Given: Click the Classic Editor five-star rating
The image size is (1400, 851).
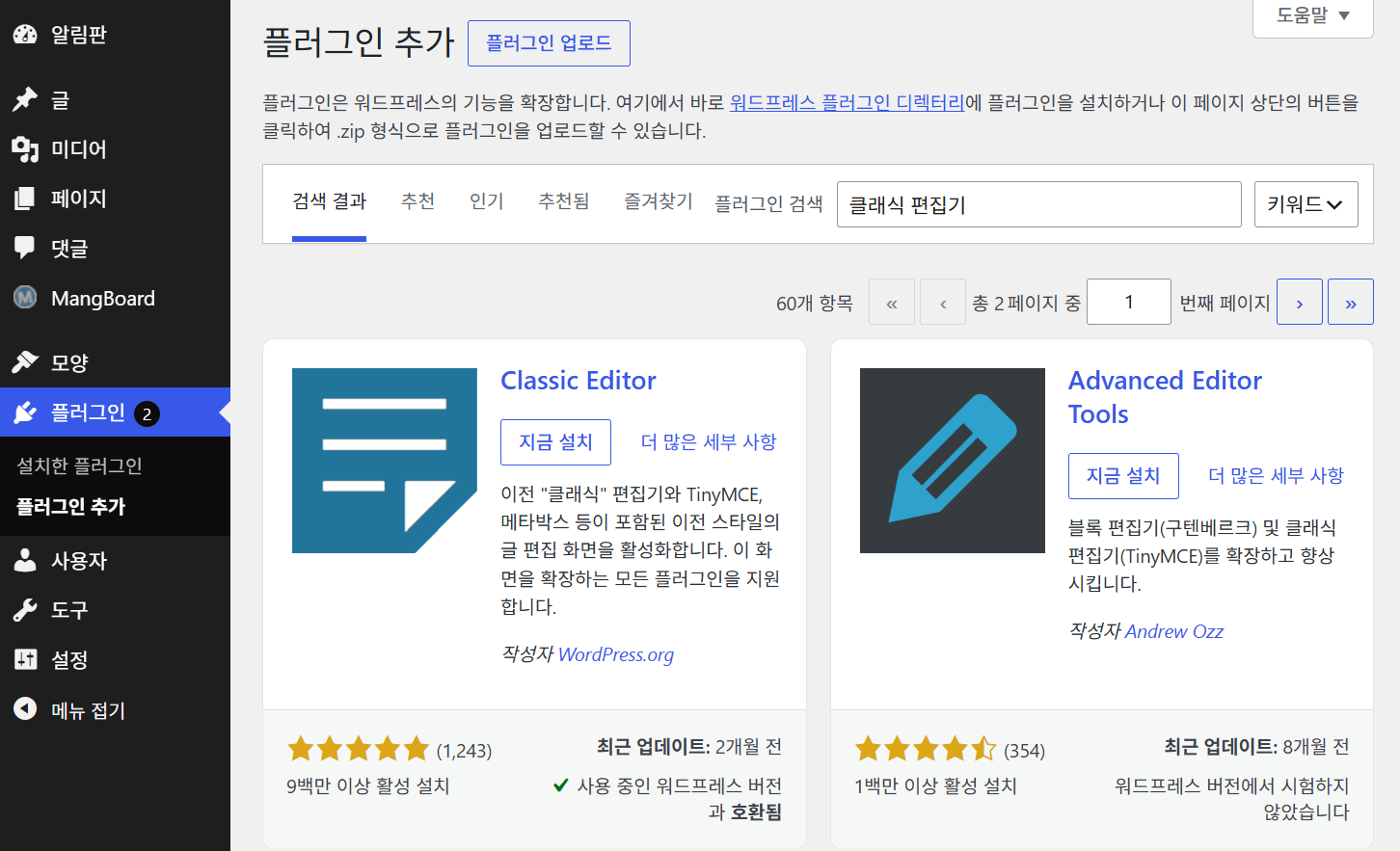Looking at the screenshot, I should tap(358, 749).
